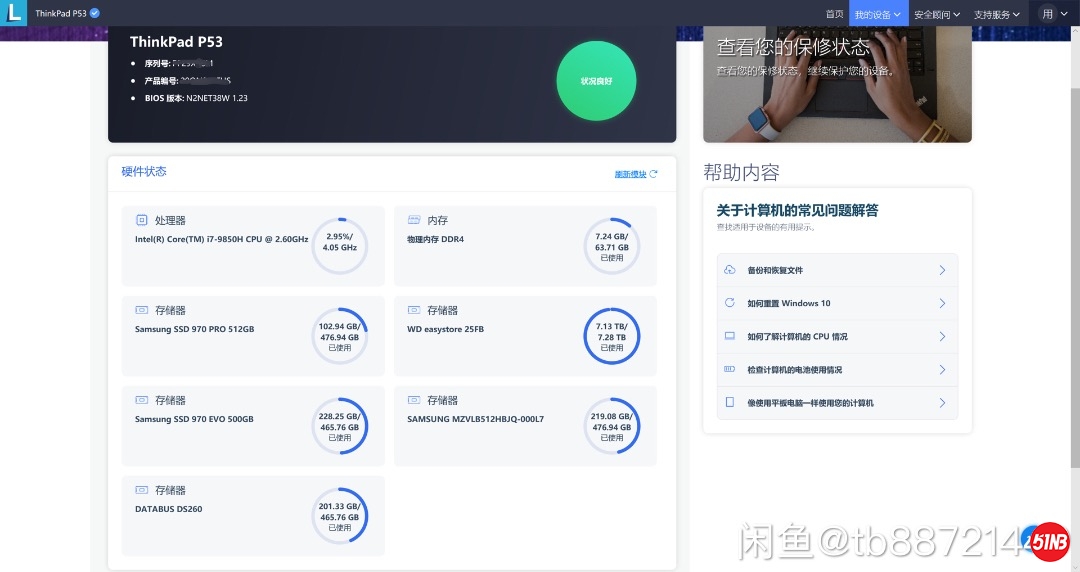Click the storage icon for WD easystore 25FB
The image size is (1080, 572).
point(414,310)
